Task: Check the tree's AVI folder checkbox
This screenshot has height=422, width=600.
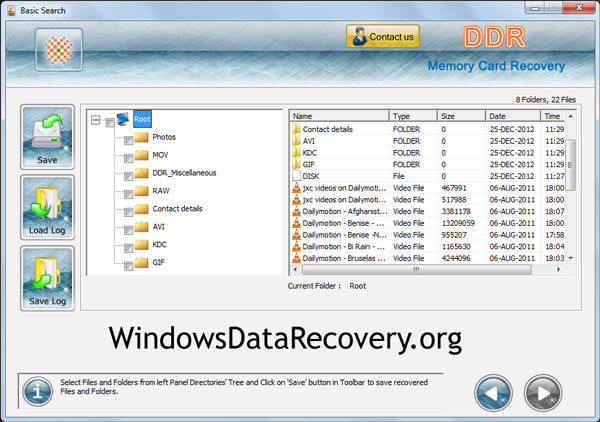Action: pyautogui.click(x=129, y=230)
